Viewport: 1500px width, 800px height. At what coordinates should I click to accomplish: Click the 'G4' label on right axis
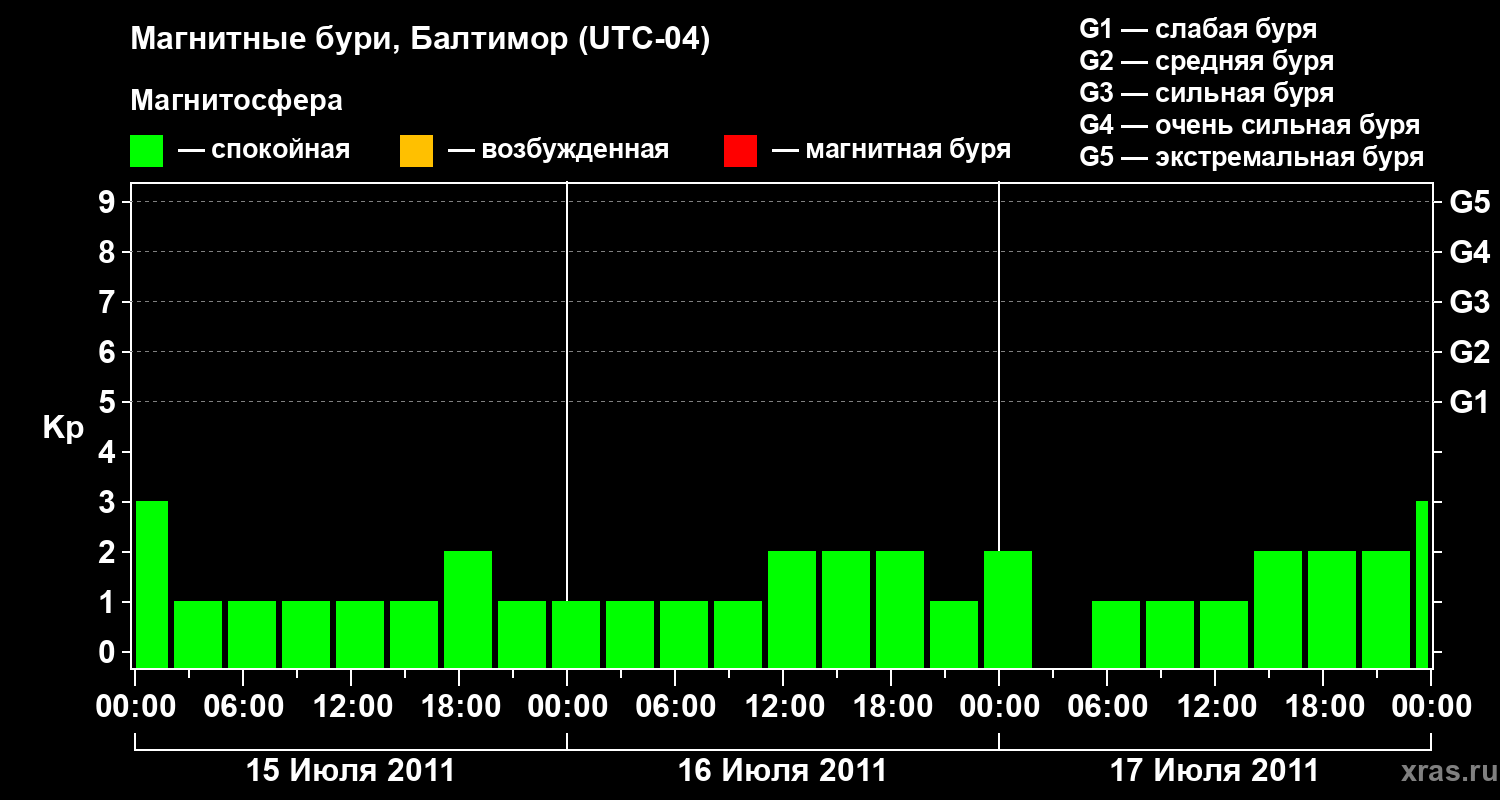coord(1469,252)
